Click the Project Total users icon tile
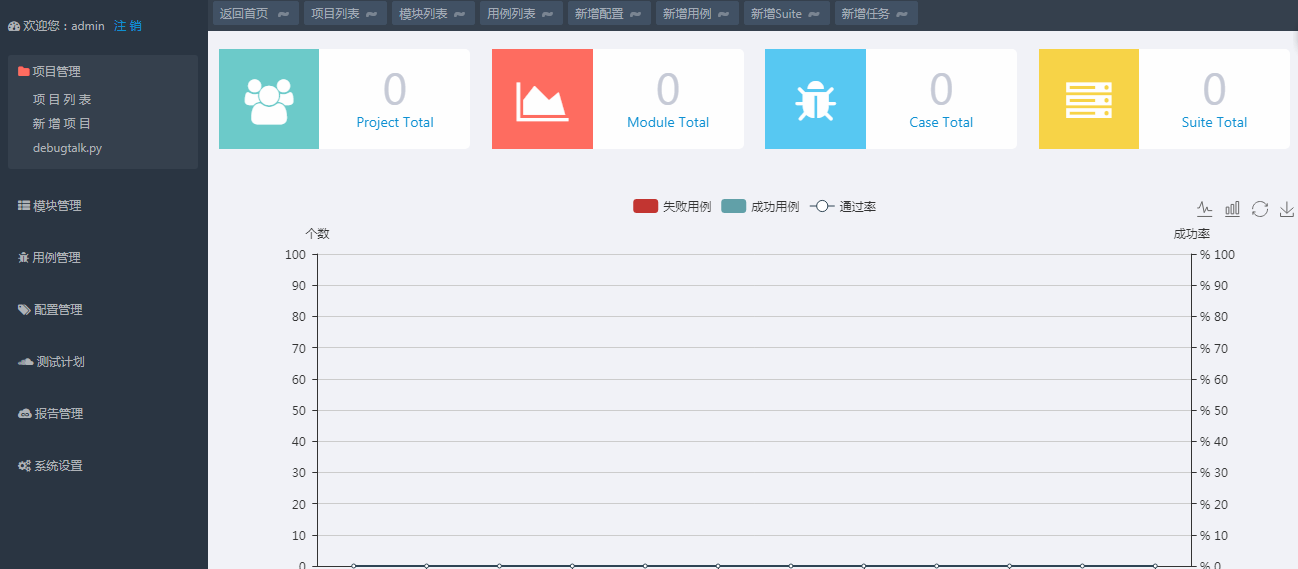This screenshot has height=569, width=1298. [x=269, y=99]
